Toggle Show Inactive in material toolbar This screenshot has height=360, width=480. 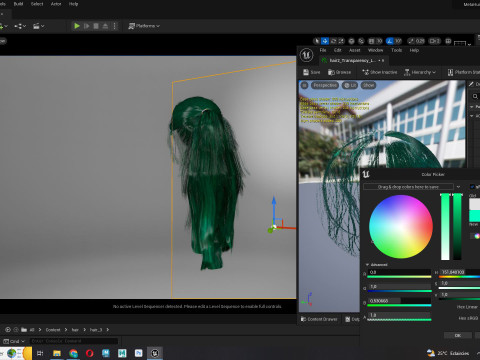point(380,72)
